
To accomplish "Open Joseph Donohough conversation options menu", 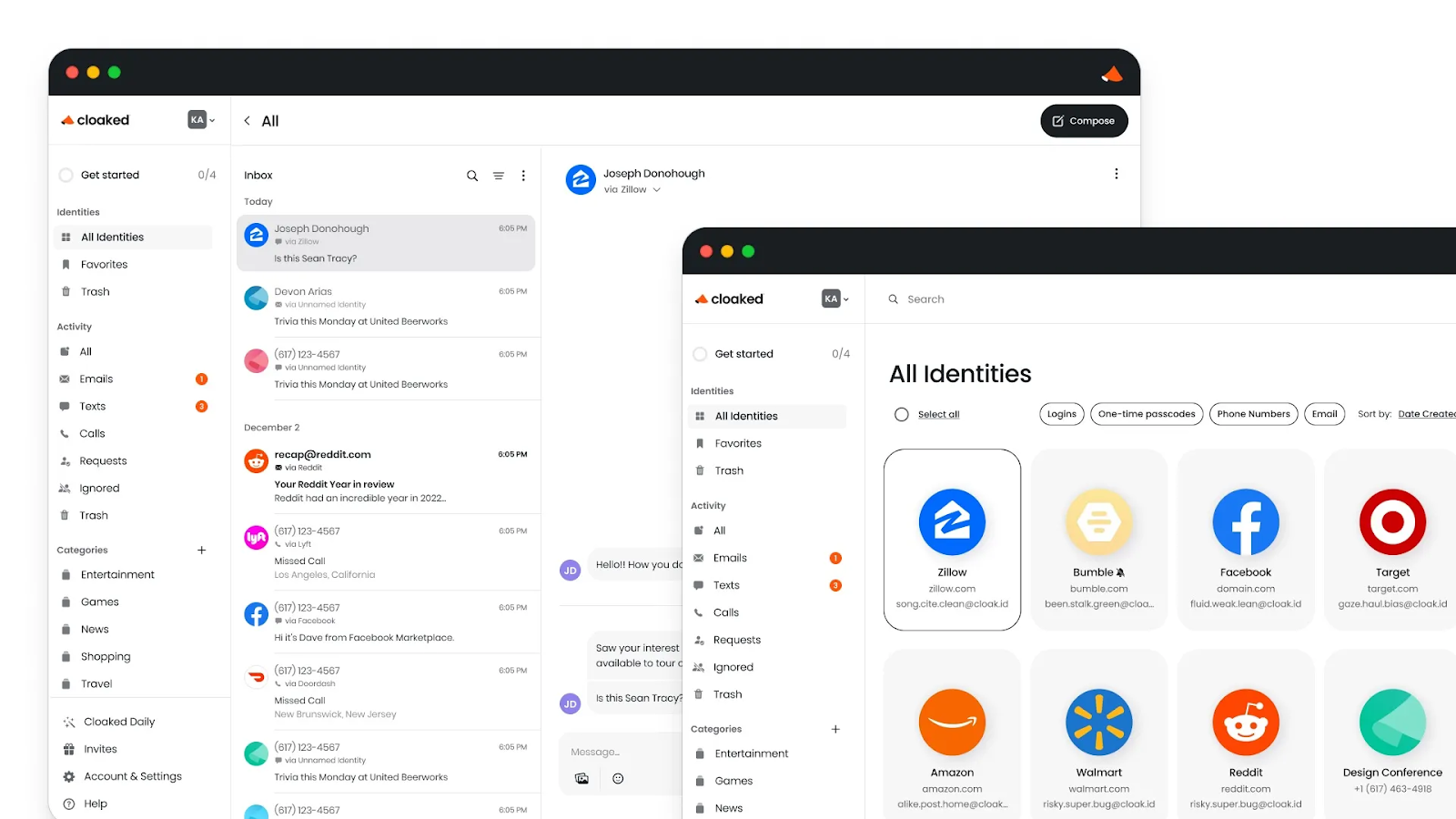I will 1117,174.
